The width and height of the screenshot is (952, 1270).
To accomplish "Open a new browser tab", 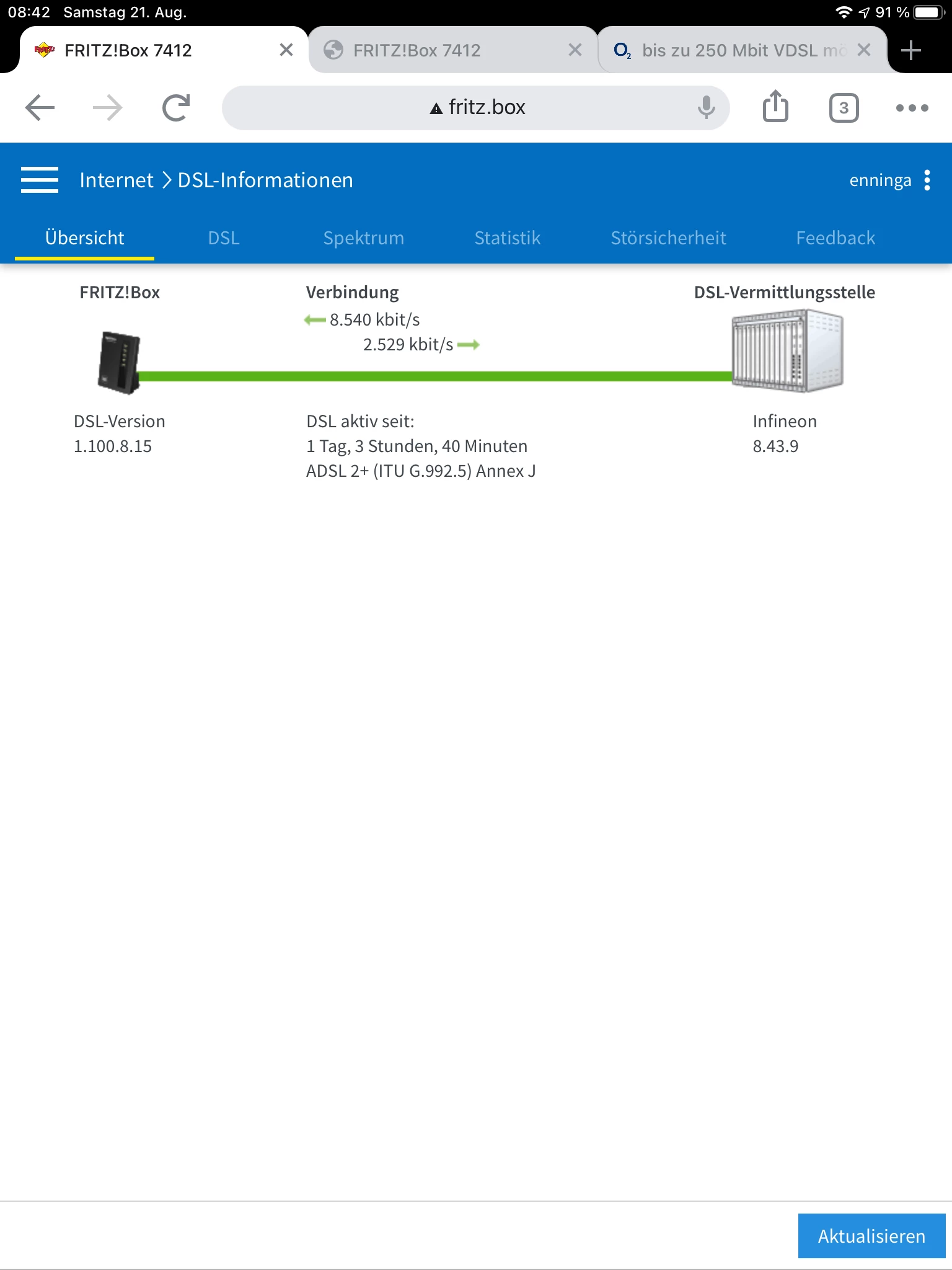I will (910, 50).
